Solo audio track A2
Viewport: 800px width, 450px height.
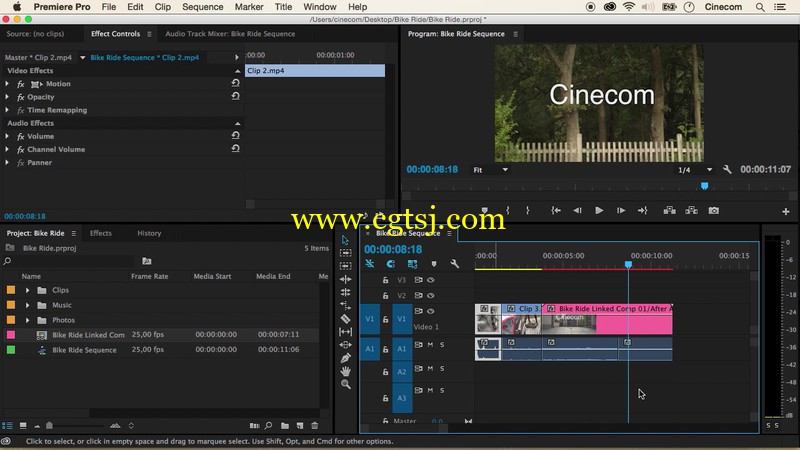442,368
